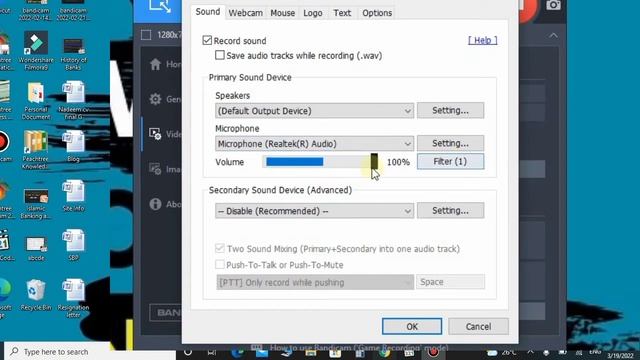Image resolution: width=640 pixels, height=360 pixels.
Task: Open the Home section in Bandicam sidebar
Action: click(155, 64)
